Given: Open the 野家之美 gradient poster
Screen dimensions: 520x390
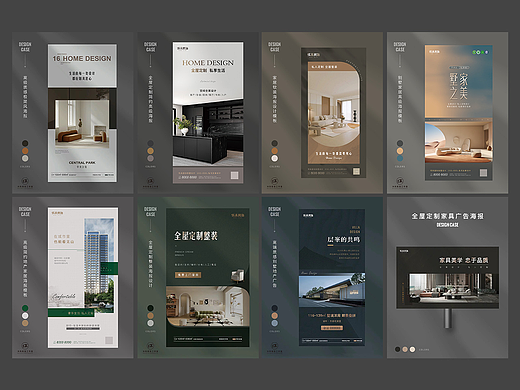Looking at the screenshot, I should (x=458, y=113).
